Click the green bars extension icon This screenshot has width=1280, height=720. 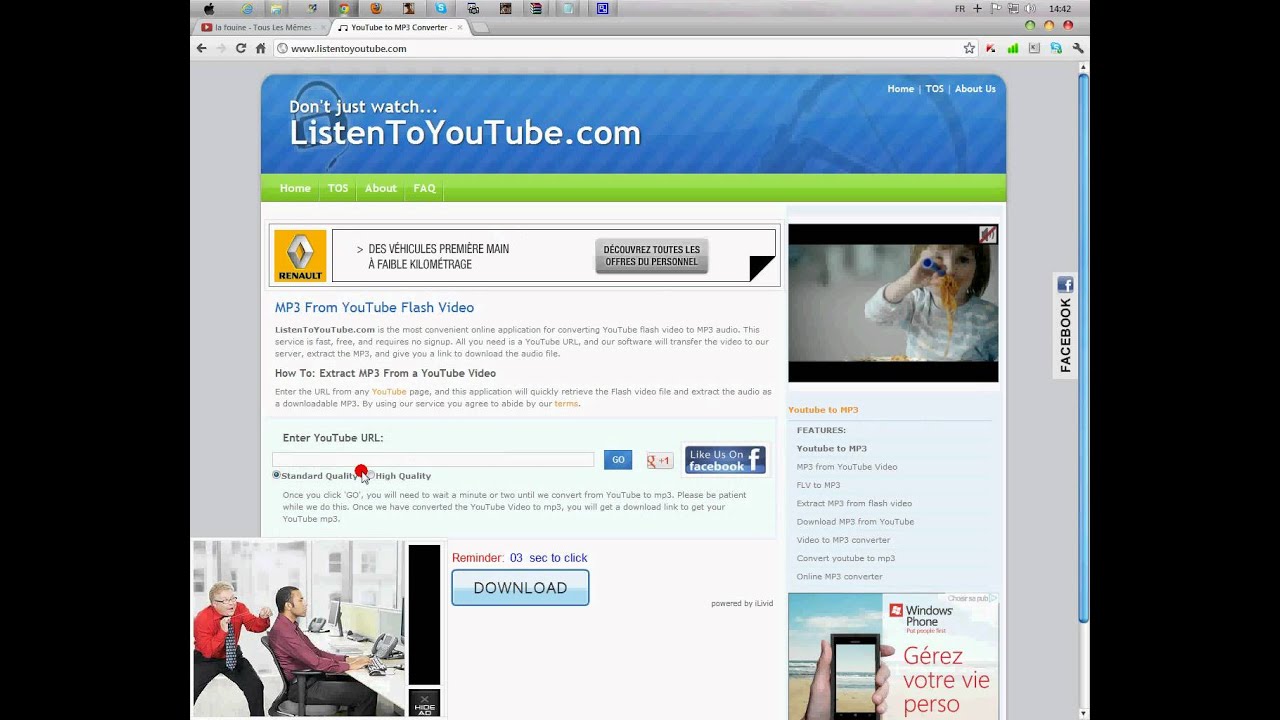(x=1013, y=48)
